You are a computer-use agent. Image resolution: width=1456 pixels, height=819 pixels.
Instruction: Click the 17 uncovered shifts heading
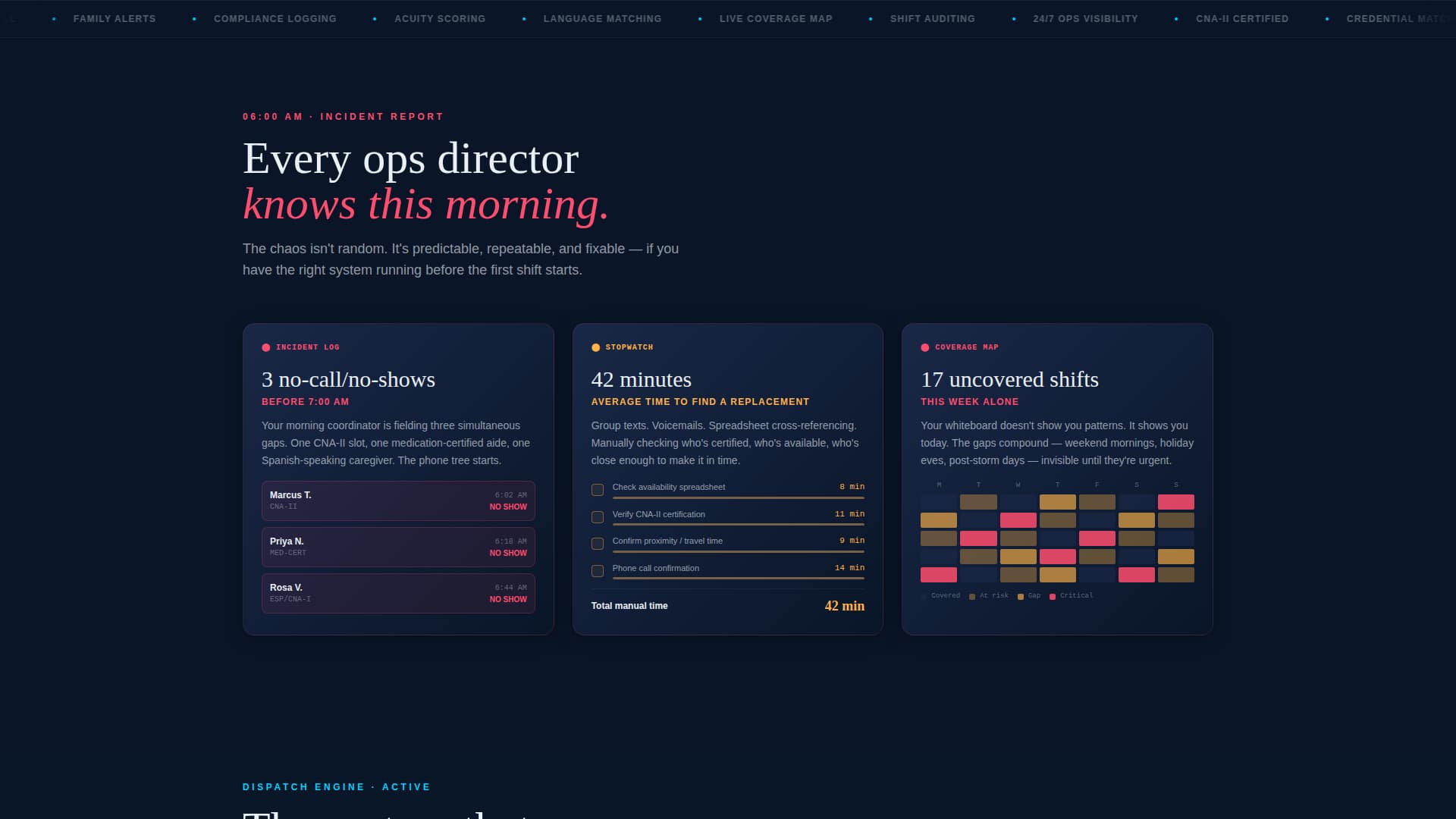pyautogui.click(x=1009, y=379)
